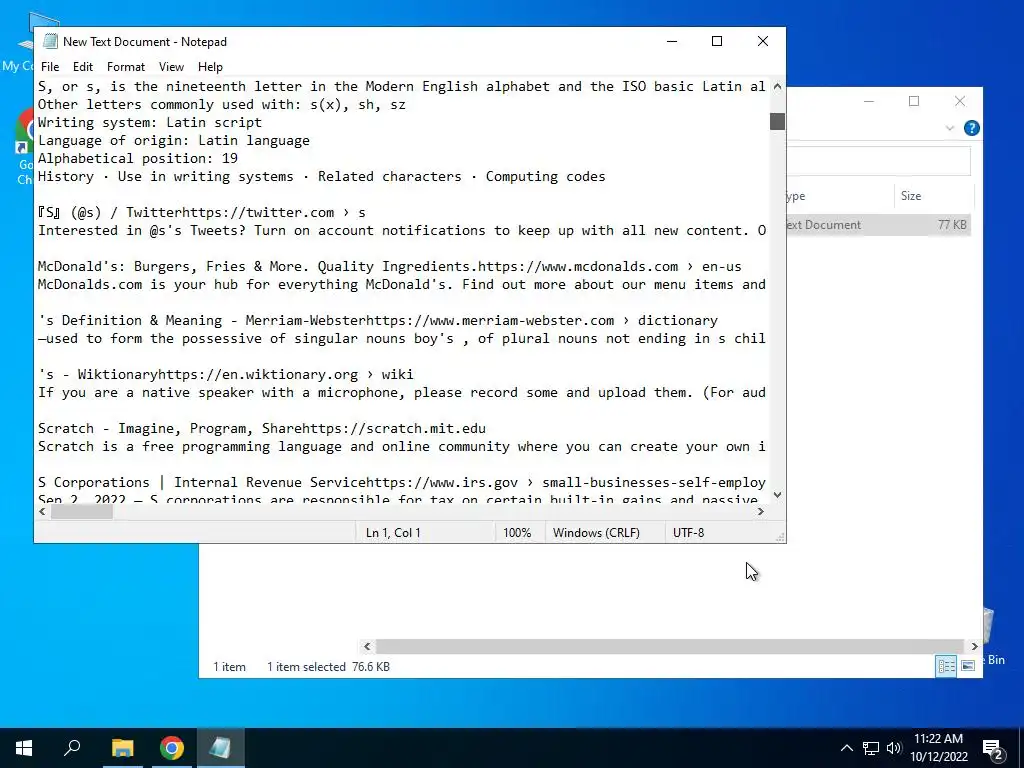1024x768 pixels.
Task: Click the "'s - Wiktionary" line
Action: pyautogui.click(x=226, y=374)
